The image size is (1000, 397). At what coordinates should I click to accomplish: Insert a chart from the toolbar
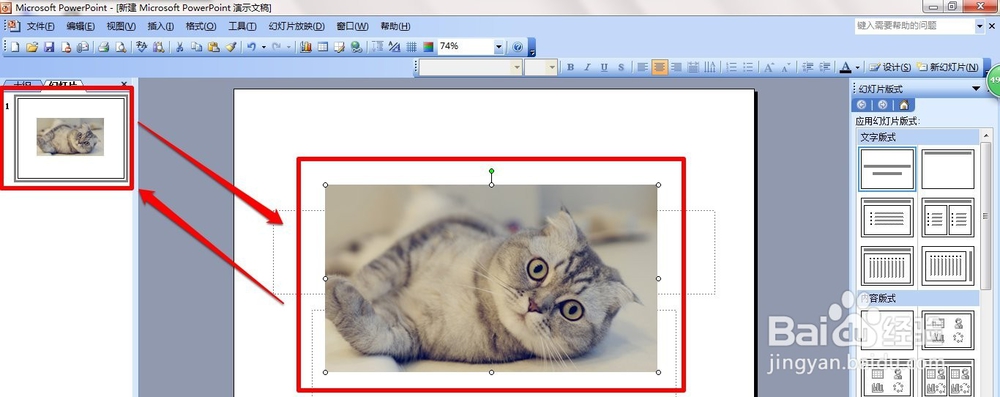(x=305, y=47)
